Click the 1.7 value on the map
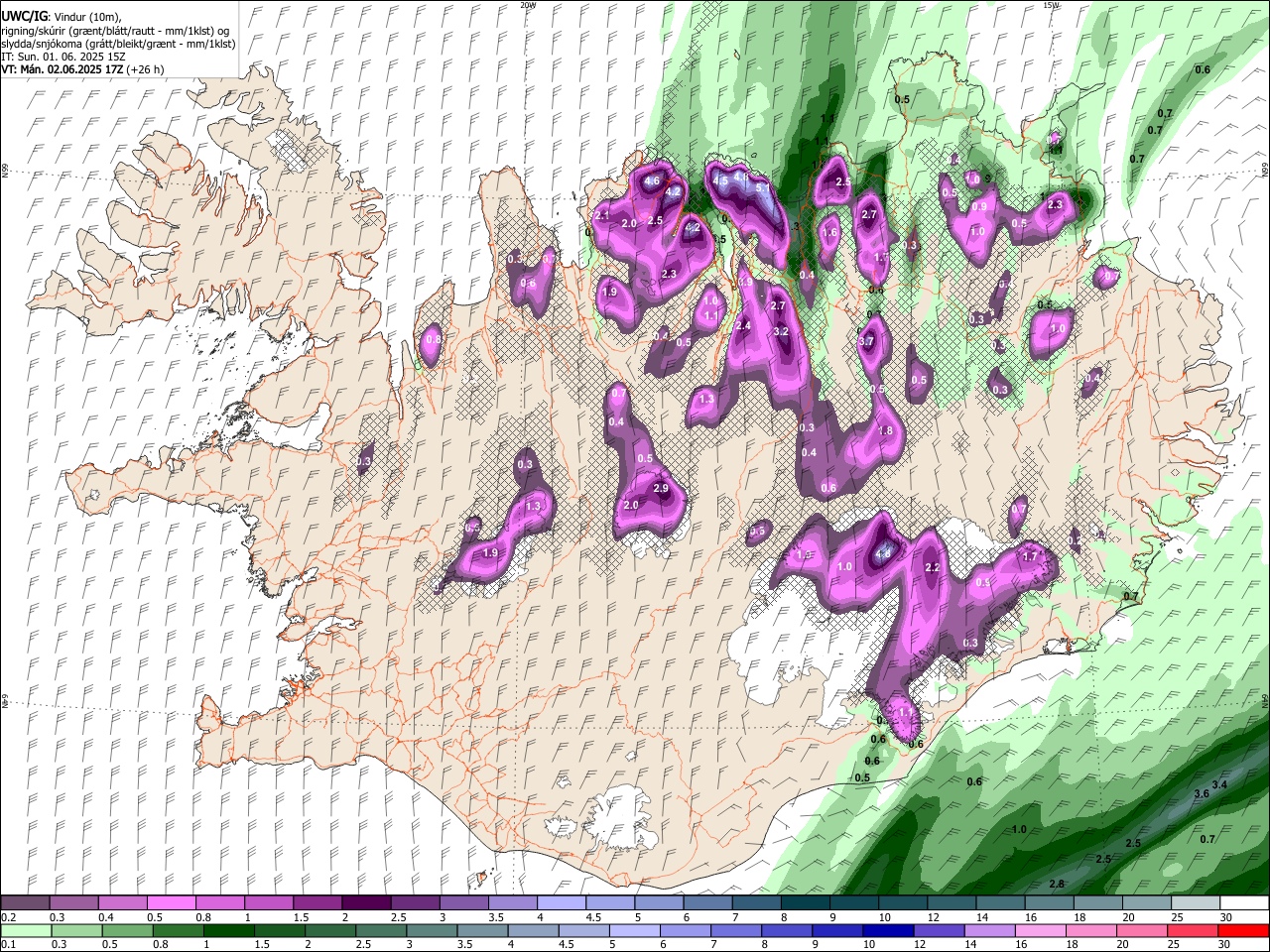Screen dimensions: 1270x952 (1030, 557)
